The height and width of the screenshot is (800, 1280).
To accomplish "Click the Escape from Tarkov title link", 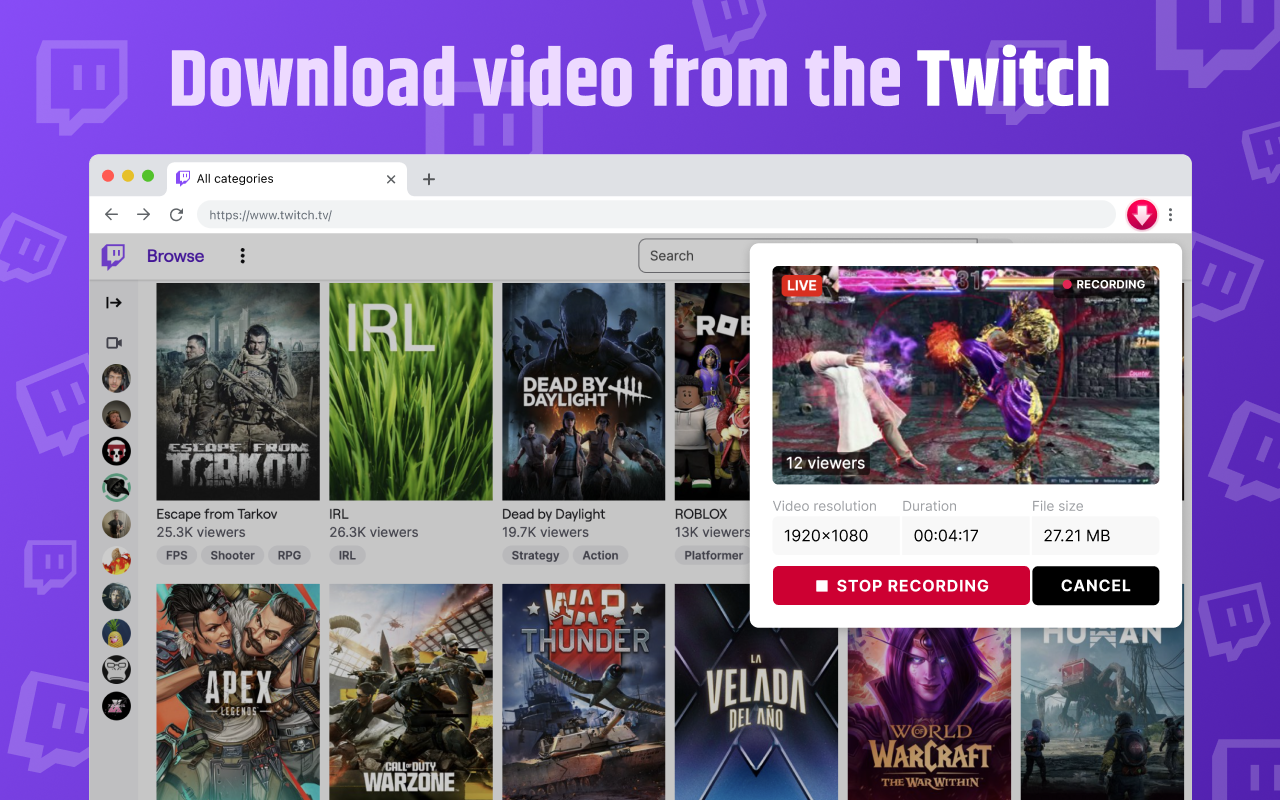I will [x=217, y=514].
